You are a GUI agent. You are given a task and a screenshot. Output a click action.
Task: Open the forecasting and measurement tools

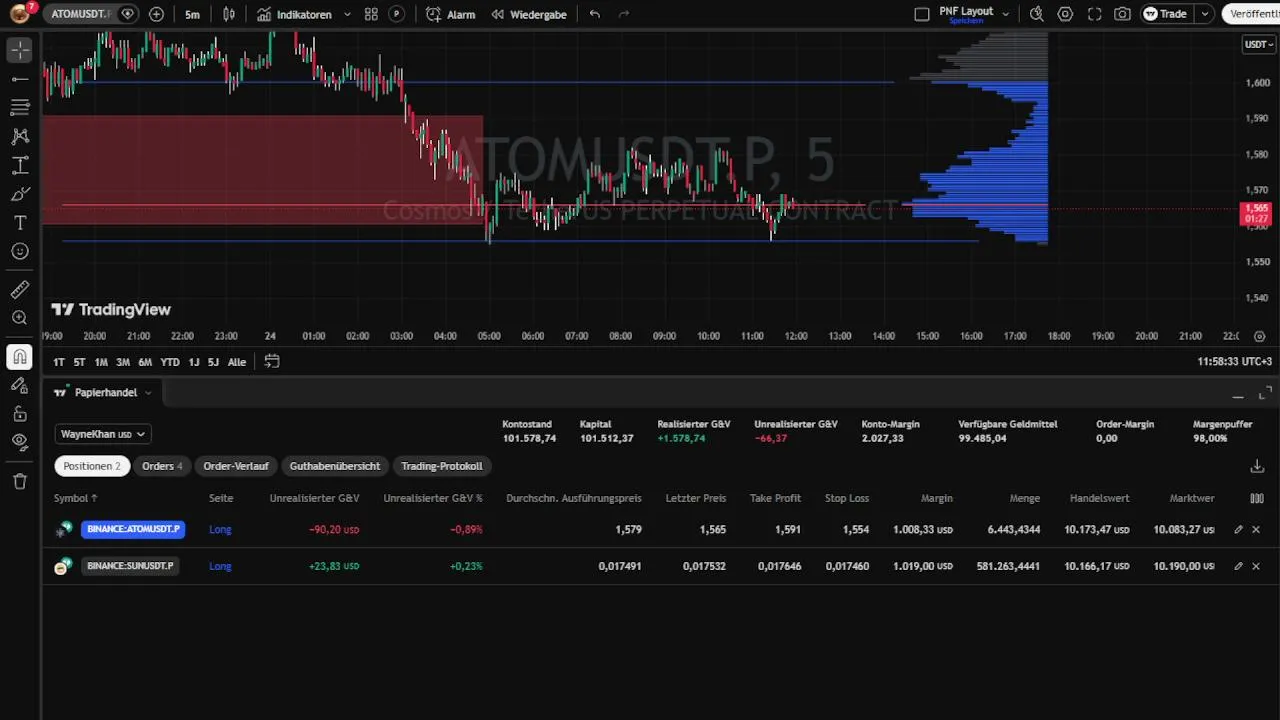pyautogui.click(x=20, y=165)
